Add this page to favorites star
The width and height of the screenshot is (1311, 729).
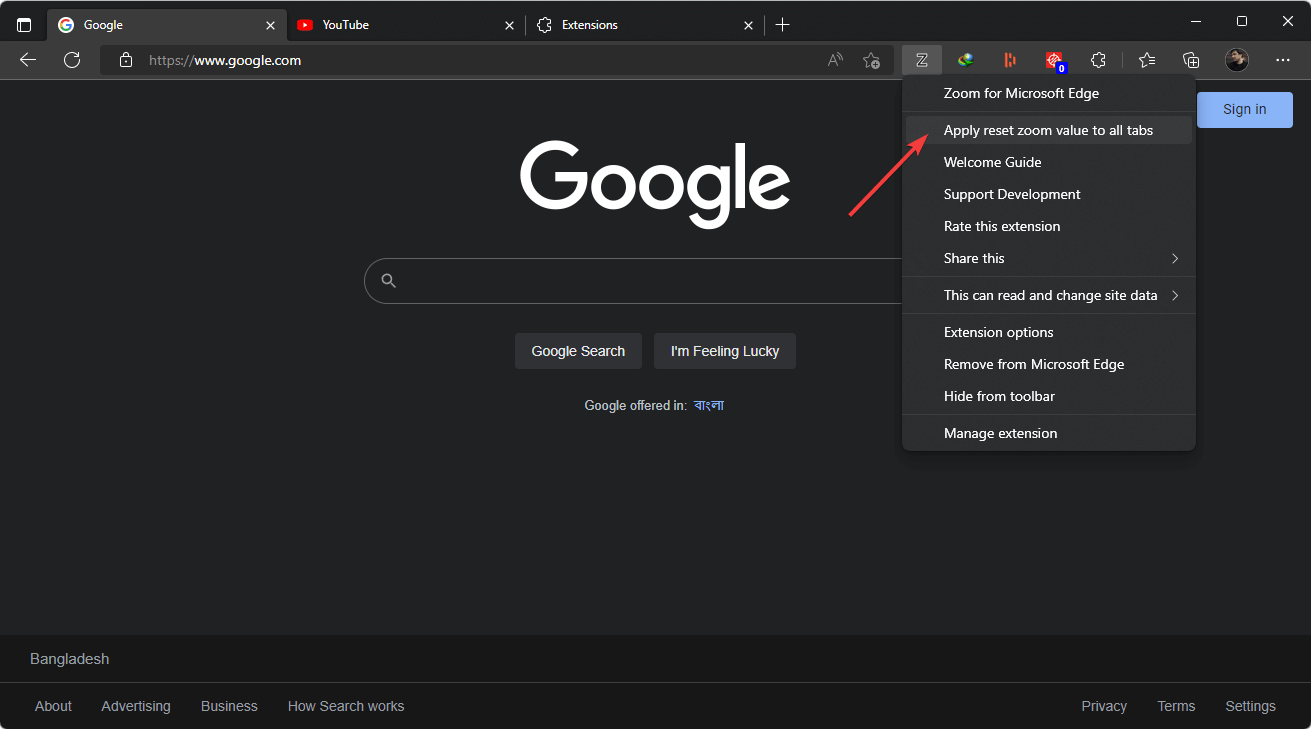(871, 60)
